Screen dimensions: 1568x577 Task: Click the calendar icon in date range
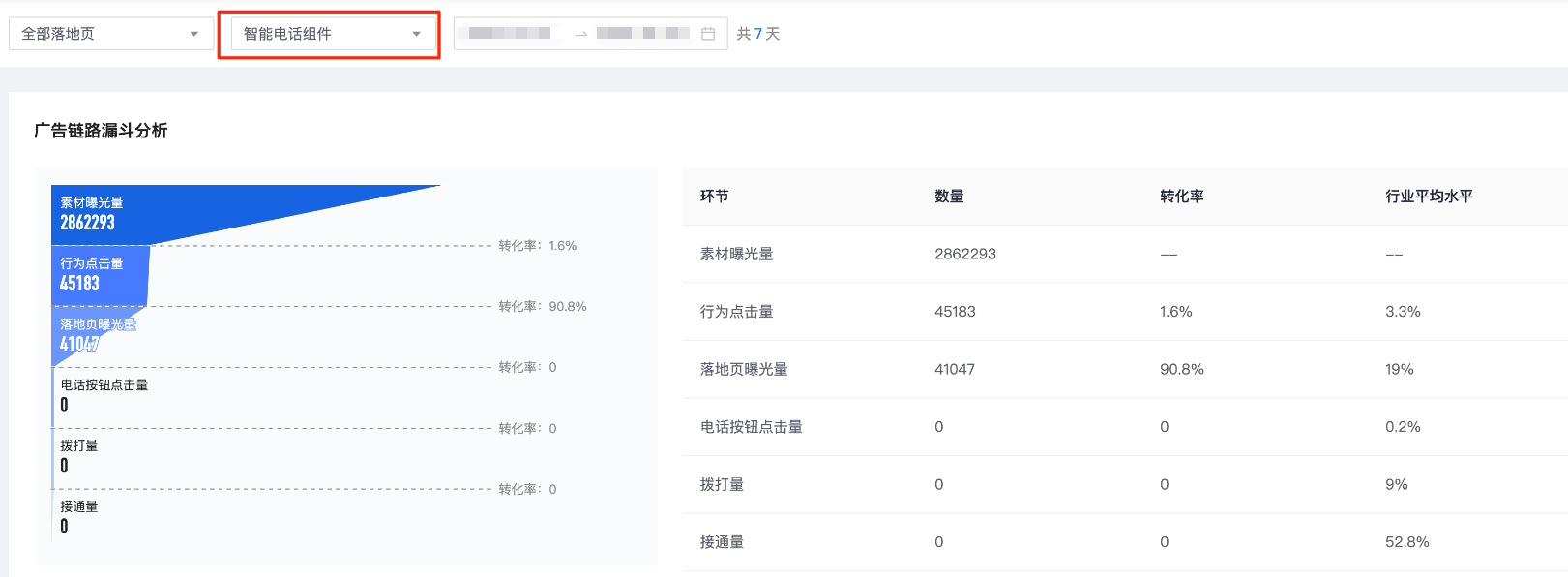pos(708,34)
